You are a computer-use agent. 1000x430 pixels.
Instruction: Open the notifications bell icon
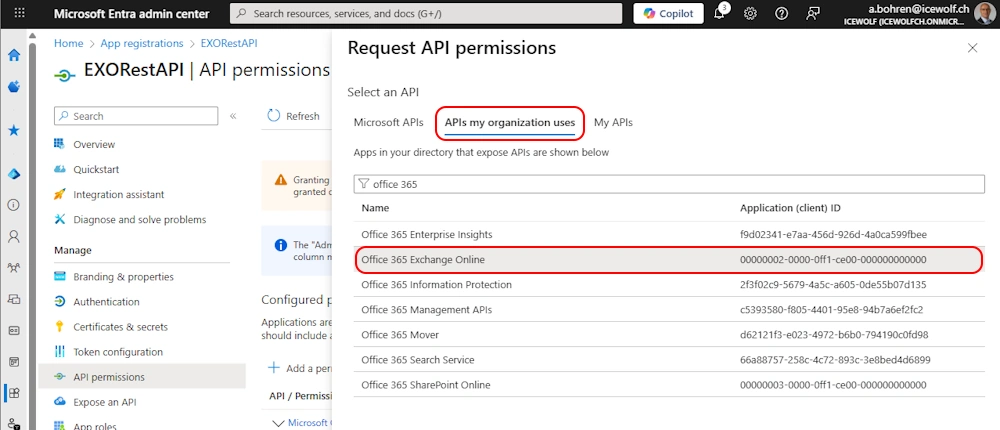[719, 13]
